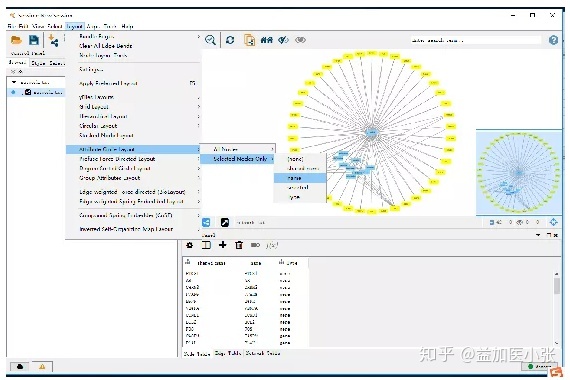The image size is (570, 380).
Task: Select the highlighted network in the Network list
Action: [36, 93]
